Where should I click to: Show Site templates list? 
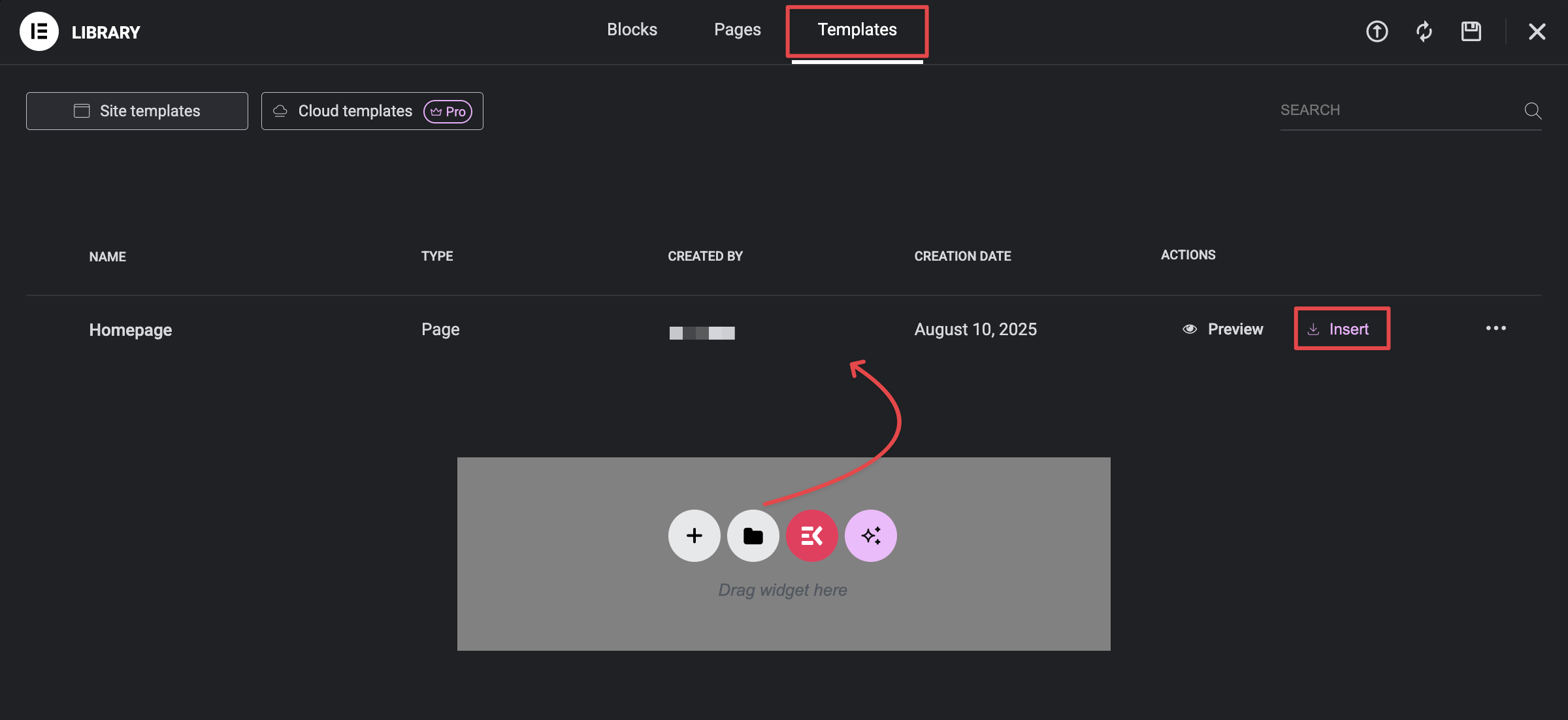pyautogui.click(x=137, y=111)
